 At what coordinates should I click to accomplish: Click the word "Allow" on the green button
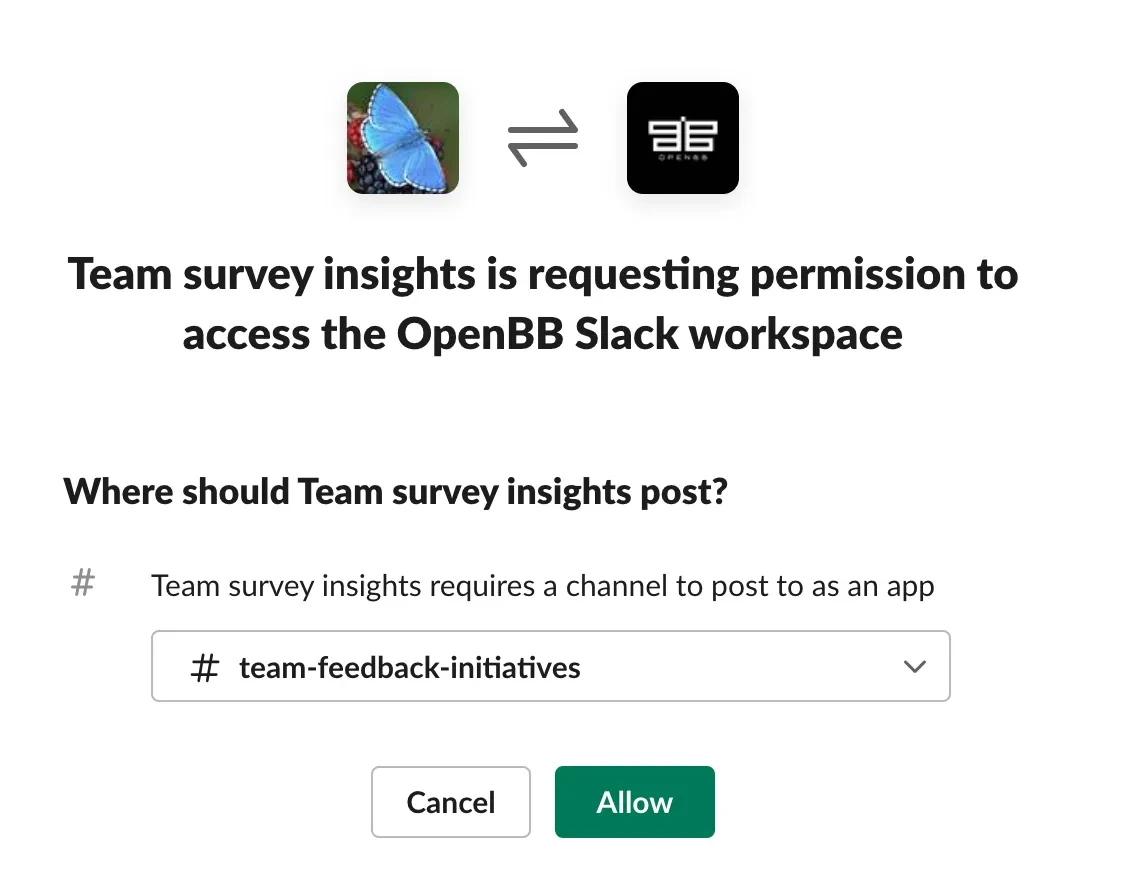point(634,802)
